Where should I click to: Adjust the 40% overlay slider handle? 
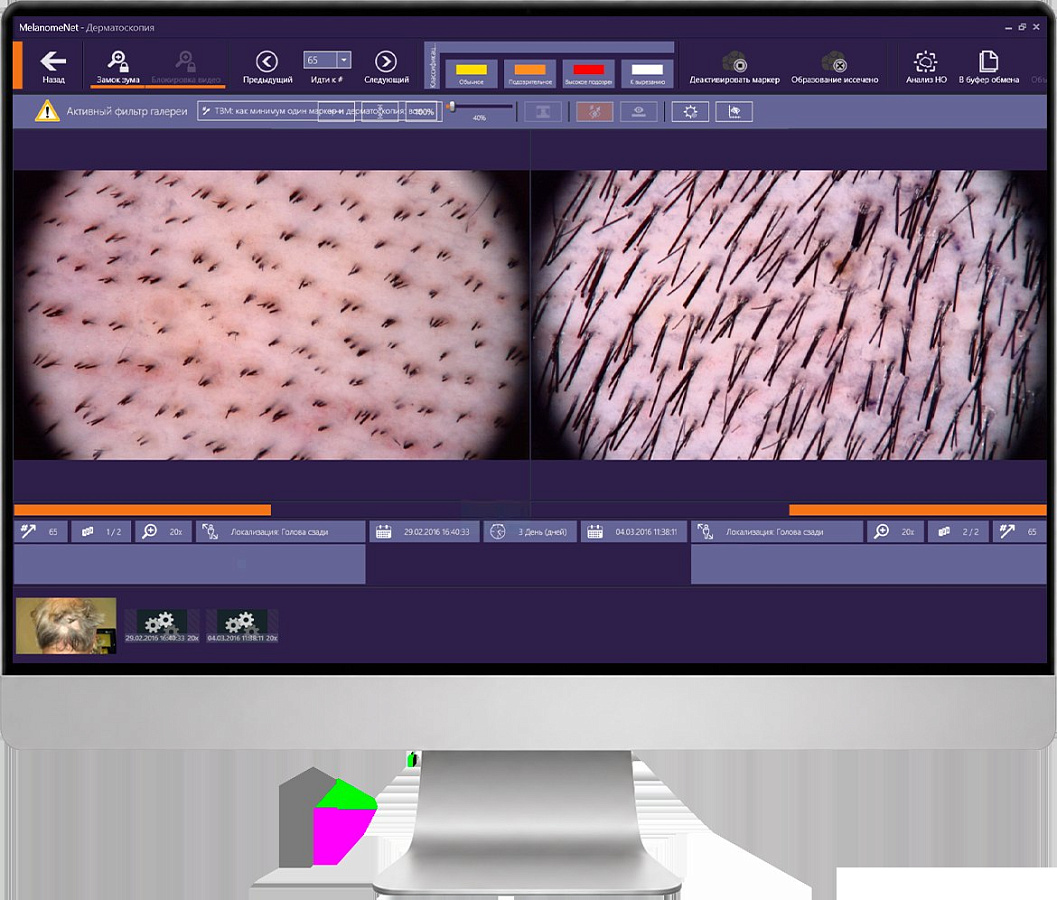452,107
